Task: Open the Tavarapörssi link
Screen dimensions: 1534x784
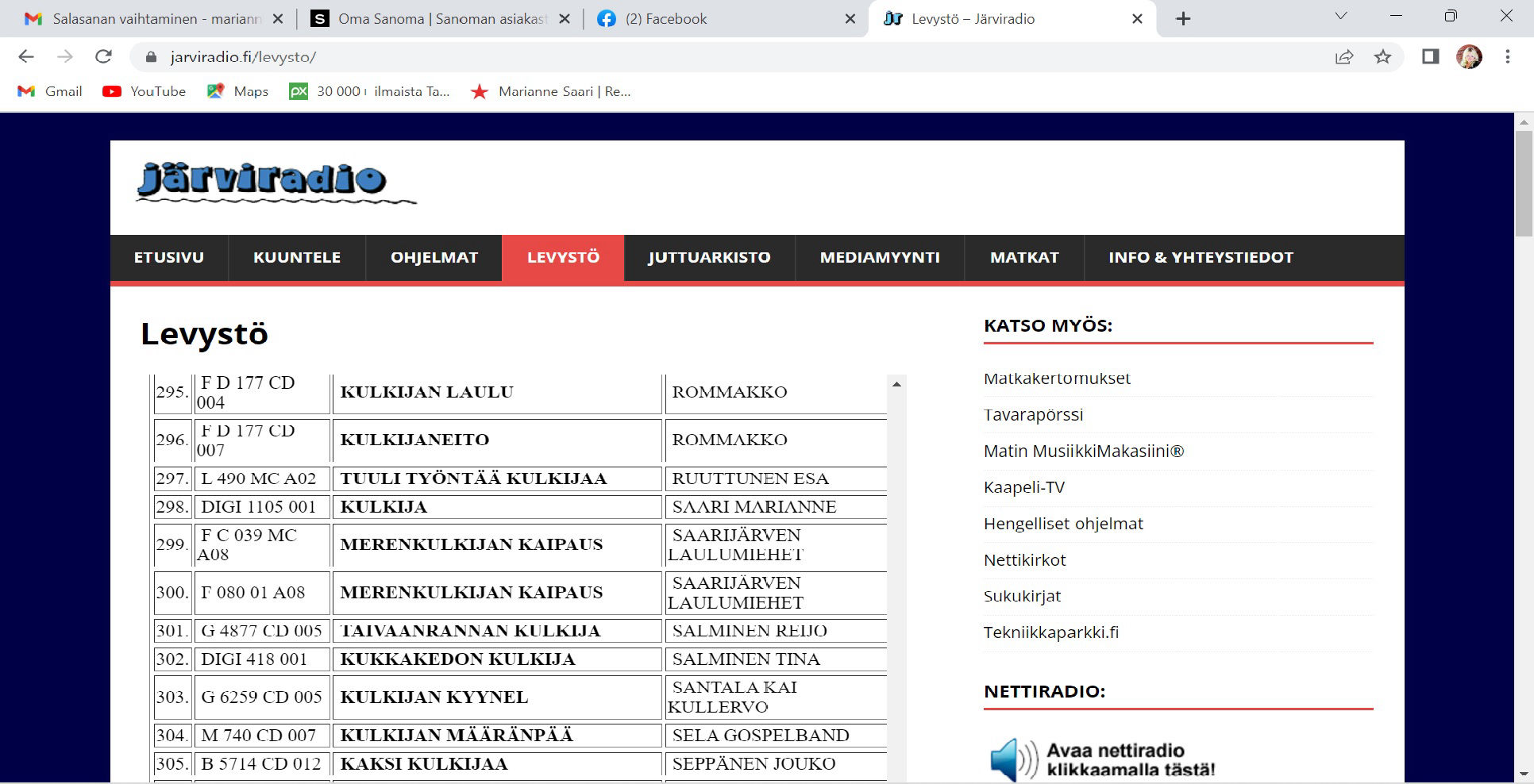Action: (1033, 414)
